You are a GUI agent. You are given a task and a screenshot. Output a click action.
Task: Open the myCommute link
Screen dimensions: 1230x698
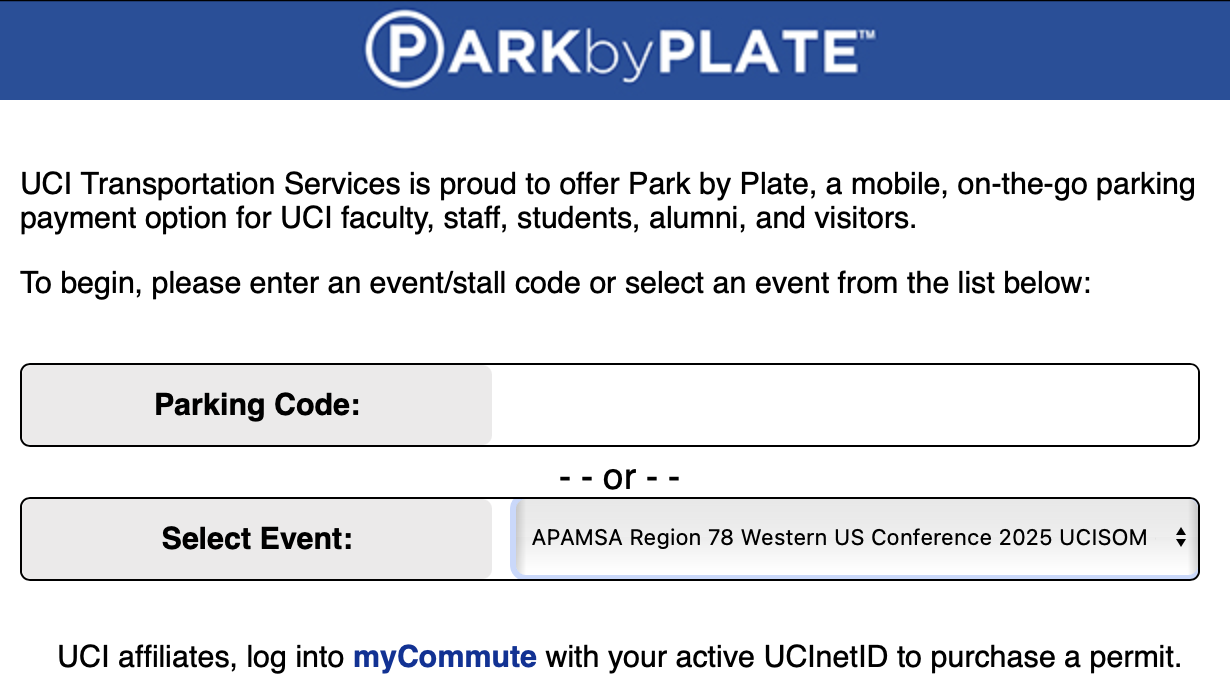[445, 657]
